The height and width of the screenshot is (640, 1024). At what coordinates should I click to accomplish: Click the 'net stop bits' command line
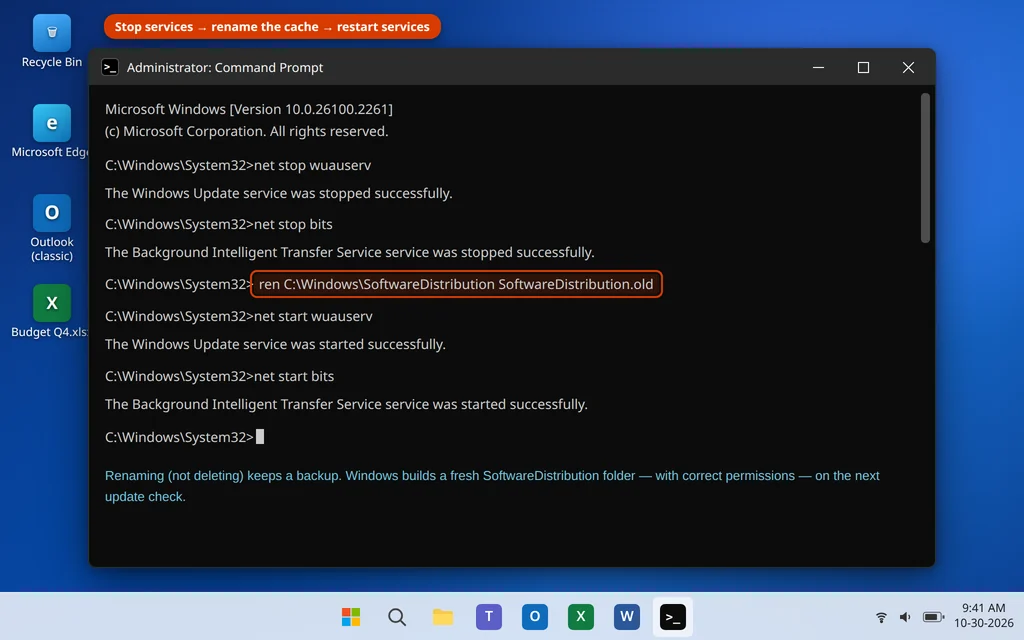[x=219, y=224]
